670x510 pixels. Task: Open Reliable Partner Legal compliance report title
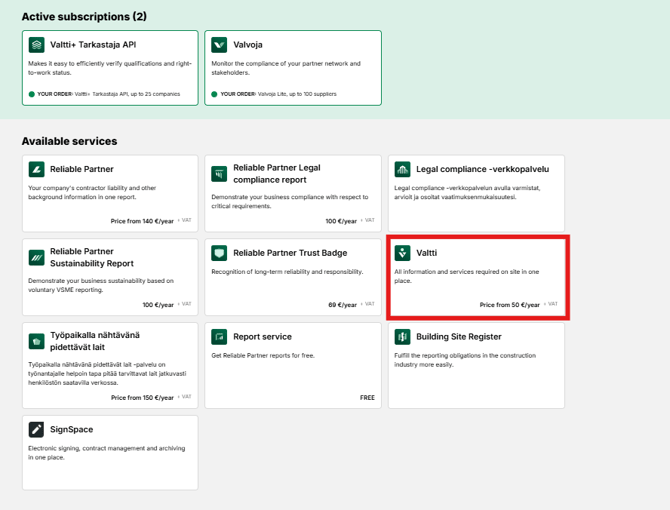coord(277,174)
